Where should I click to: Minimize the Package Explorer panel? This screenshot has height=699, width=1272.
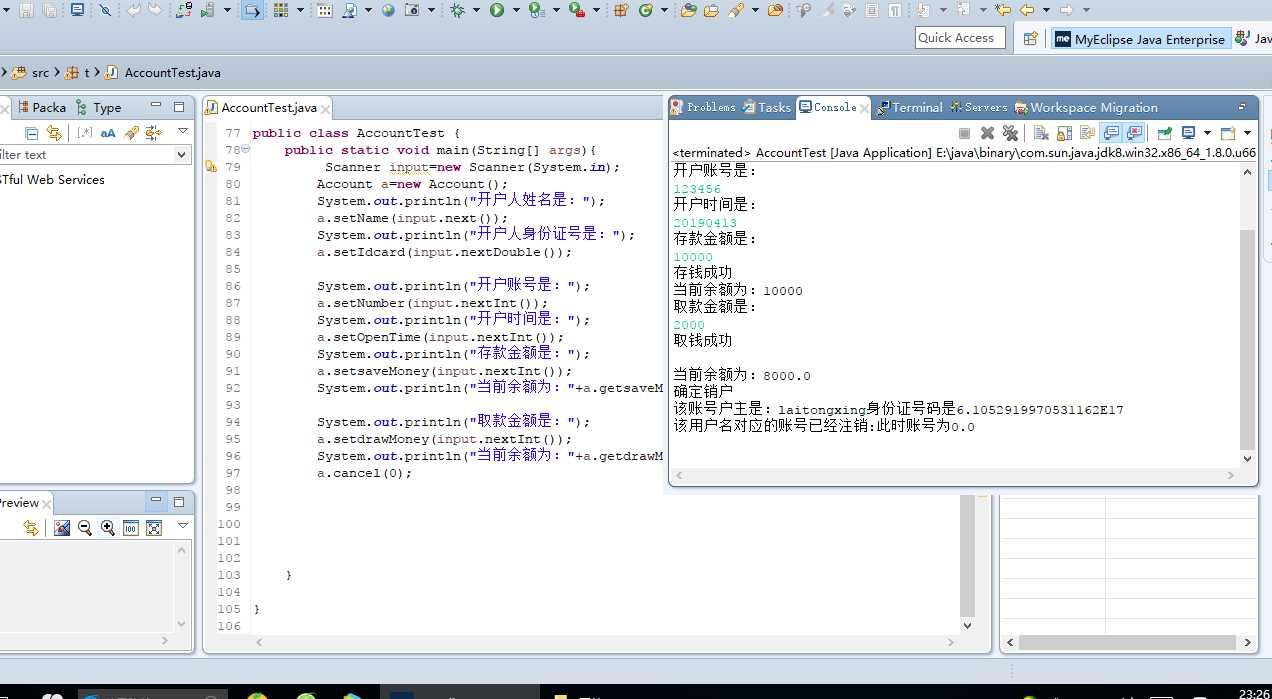(x=156, y=106)
